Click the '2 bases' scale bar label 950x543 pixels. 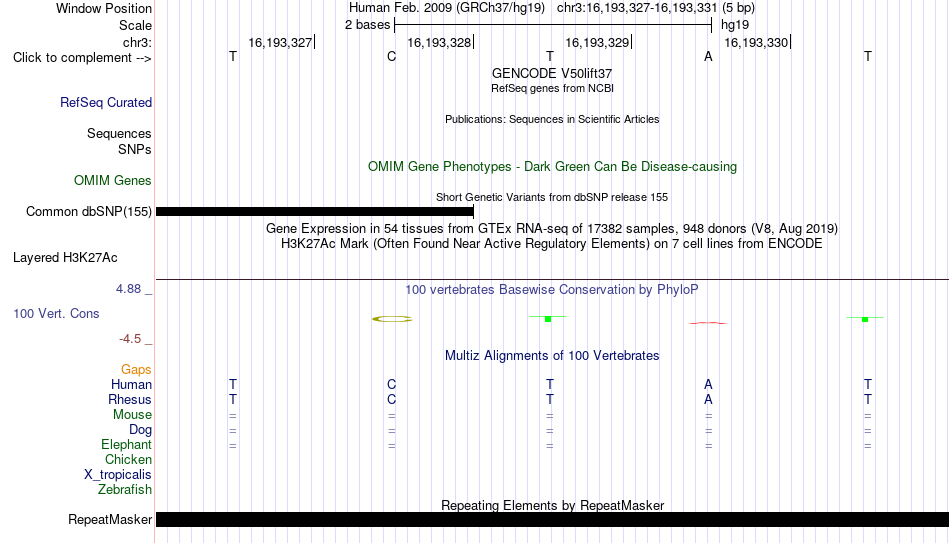(x=368, y=25)
